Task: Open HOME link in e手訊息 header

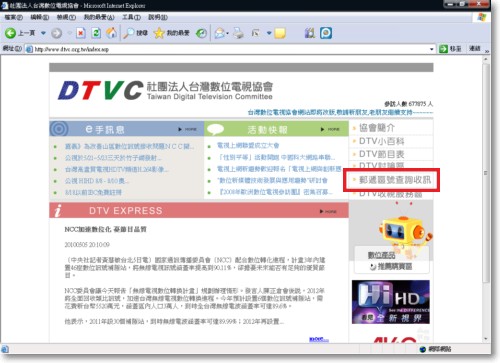Action: coord(188,129)
